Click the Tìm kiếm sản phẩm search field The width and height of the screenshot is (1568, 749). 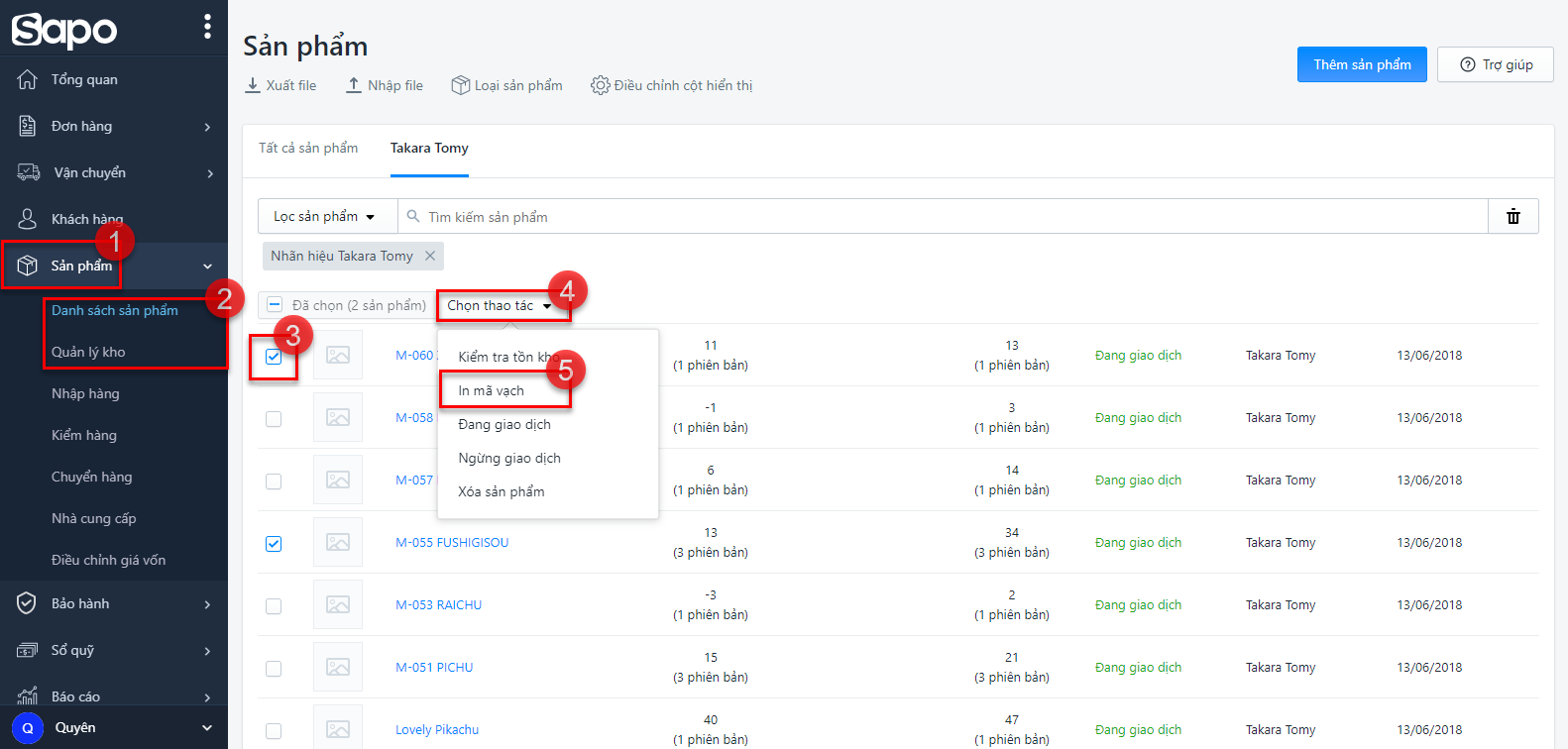942,216
